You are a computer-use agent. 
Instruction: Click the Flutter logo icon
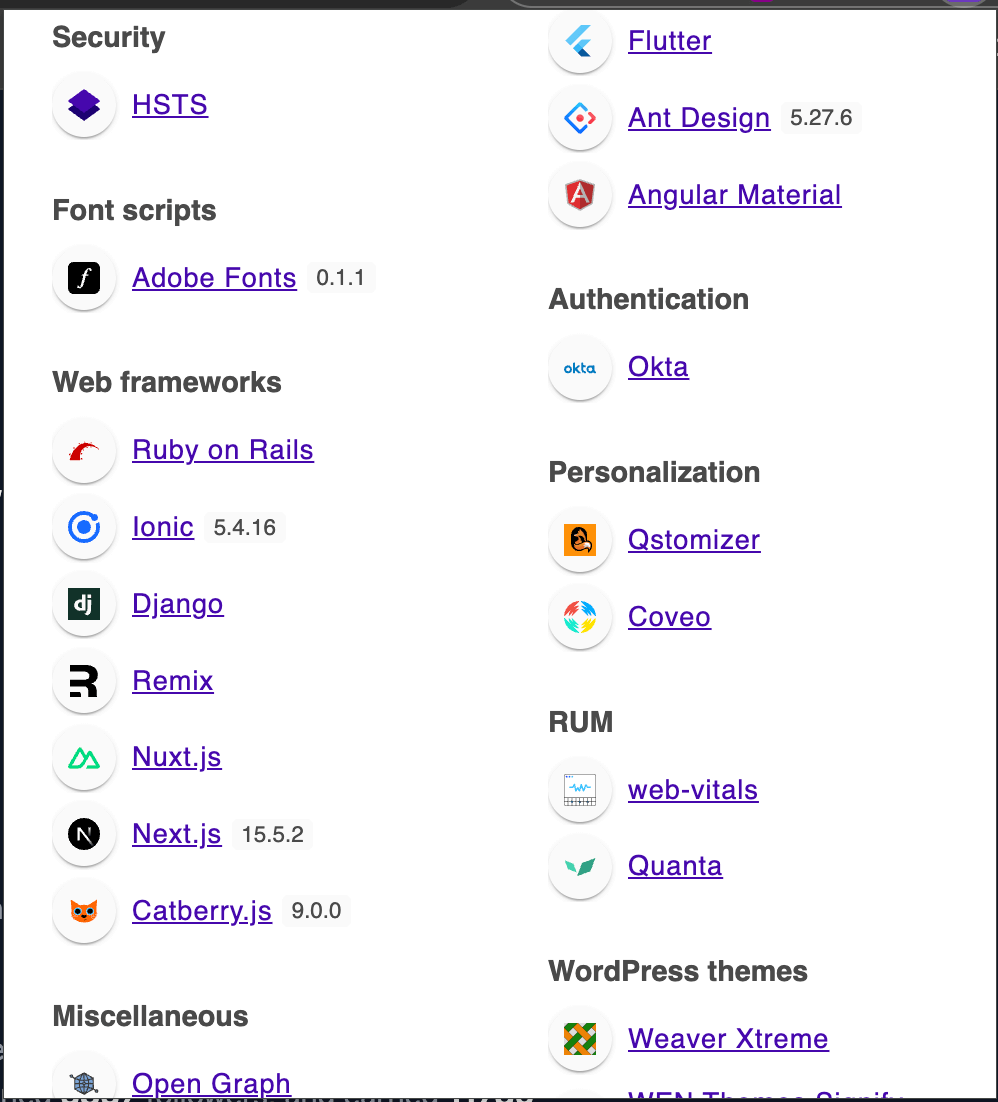tap(580, 41)
